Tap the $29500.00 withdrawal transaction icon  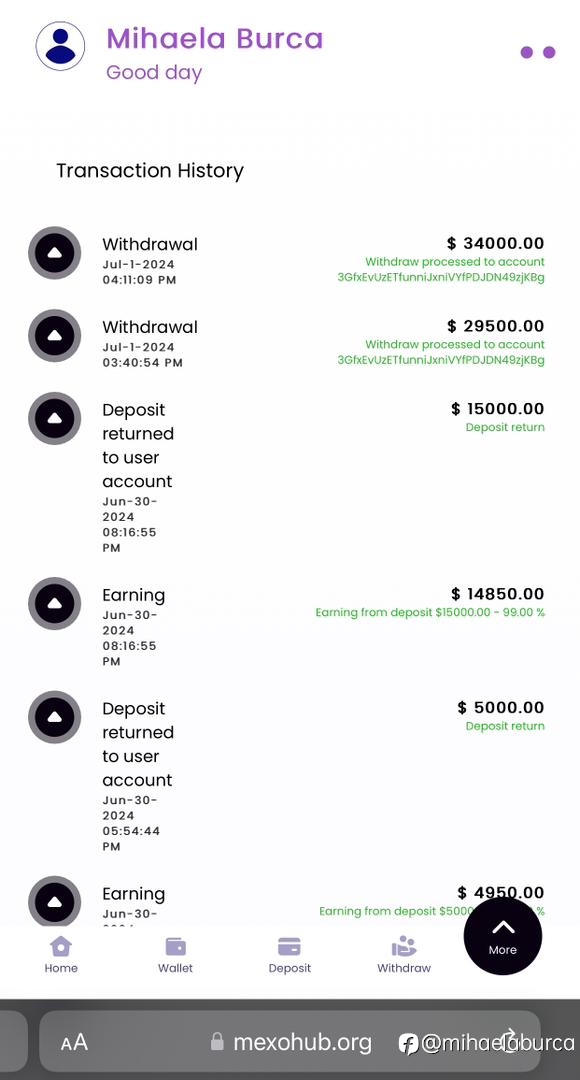[x=54, y=335]
